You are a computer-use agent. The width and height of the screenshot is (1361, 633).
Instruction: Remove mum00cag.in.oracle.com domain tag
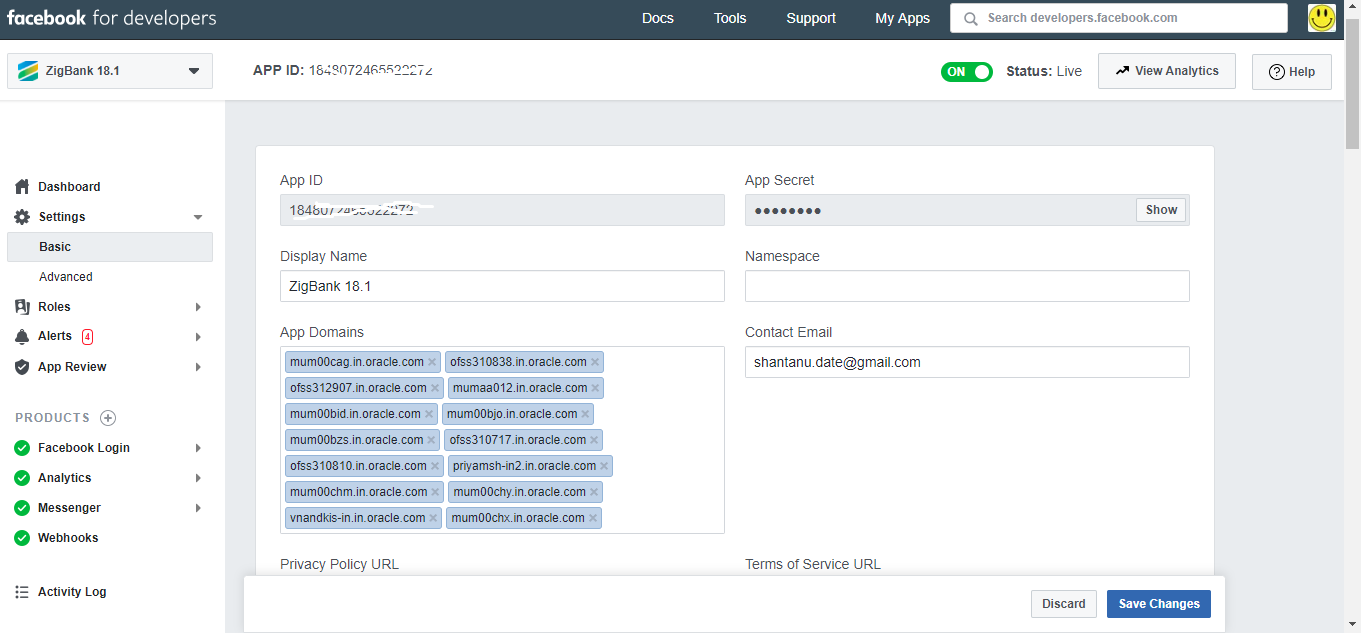pyautogui.click(x=432, y=362)
